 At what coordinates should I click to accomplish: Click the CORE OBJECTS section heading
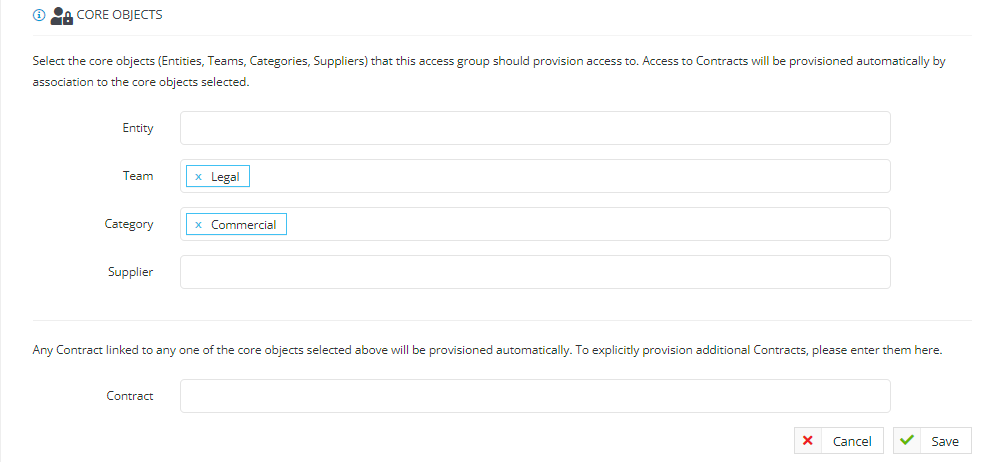119,15
